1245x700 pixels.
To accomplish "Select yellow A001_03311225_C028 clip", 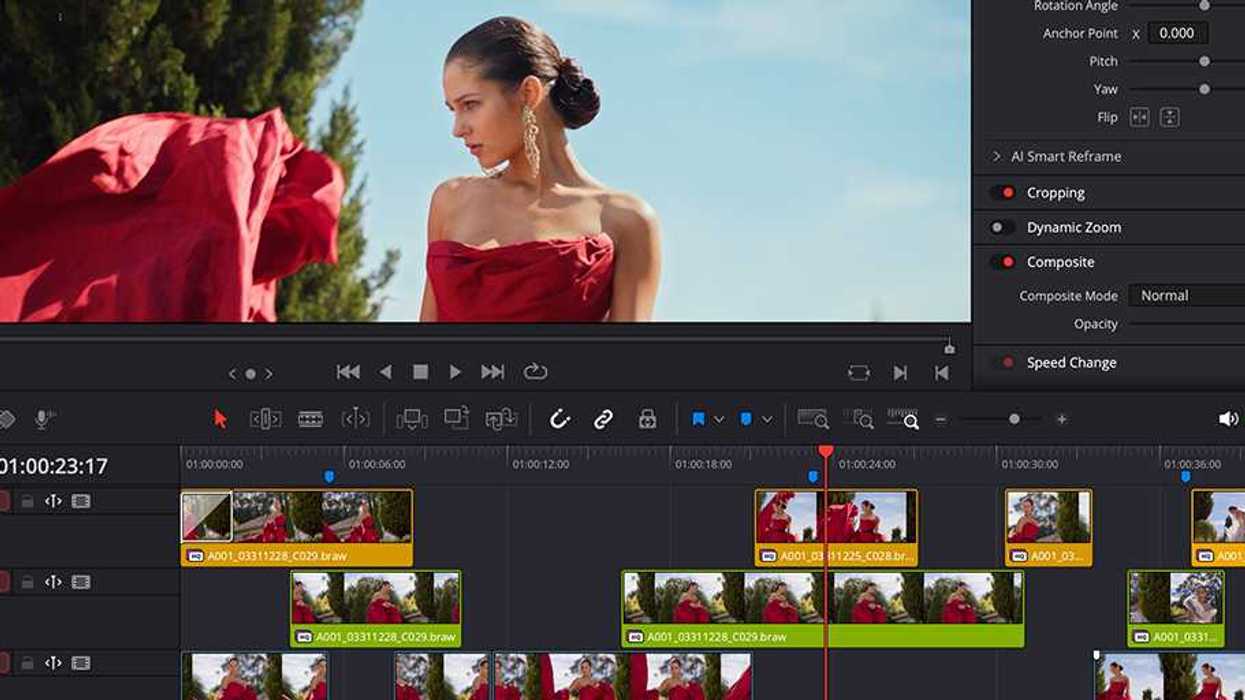I will point(836,528).
